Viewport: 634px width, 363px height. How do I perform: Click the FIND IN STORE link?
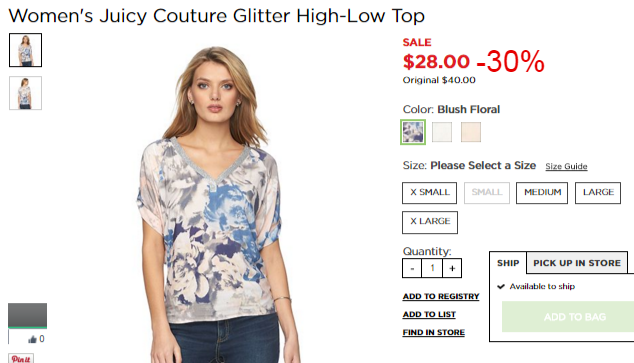tap(433, 332)
